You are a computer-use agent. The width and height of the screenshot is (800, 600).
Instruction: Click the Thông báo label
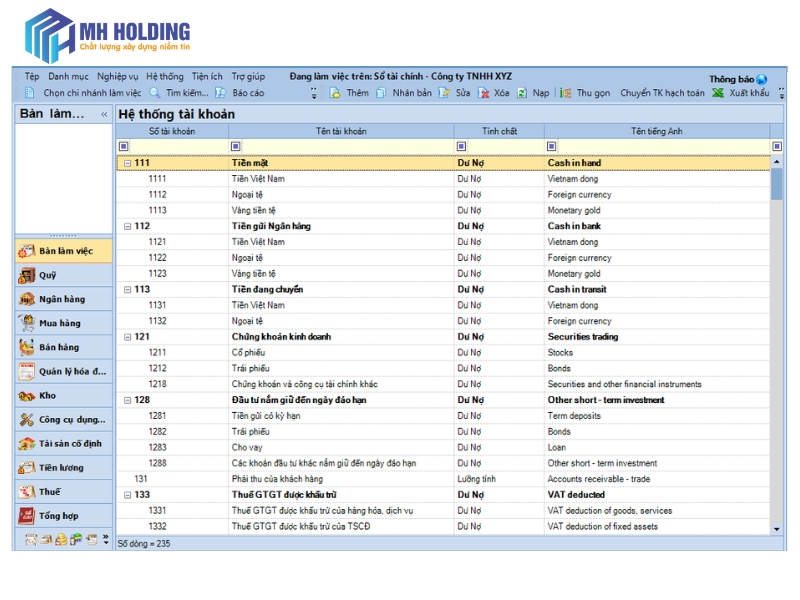point(732,80)
